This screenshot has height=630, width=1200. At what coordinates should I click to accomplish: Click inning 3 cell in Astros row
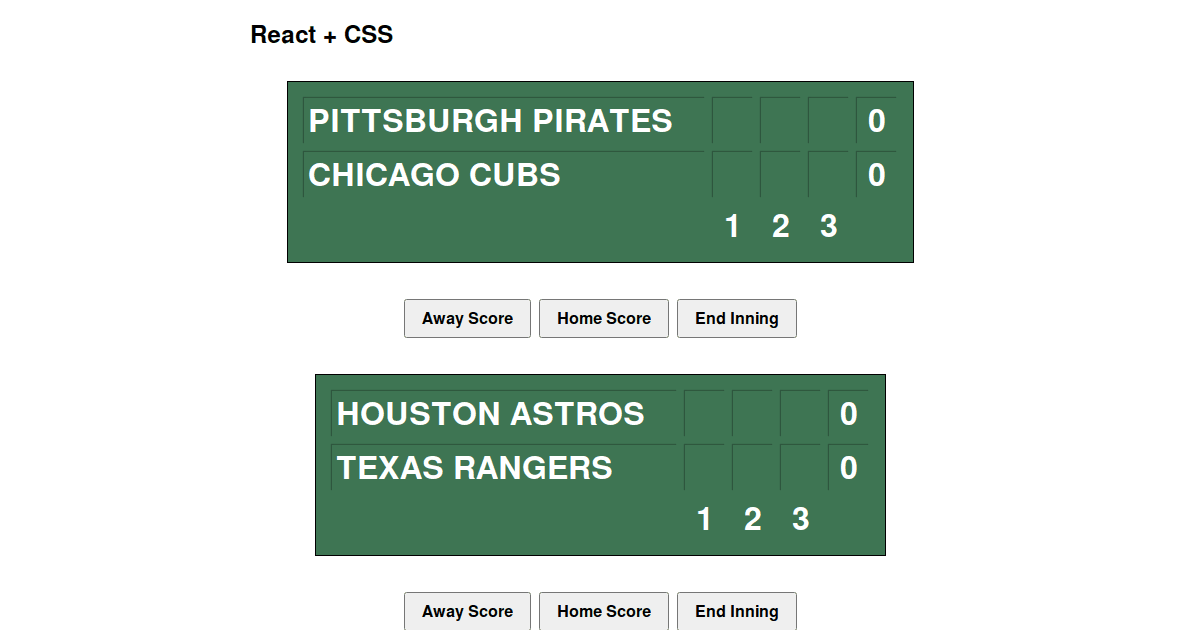point(800,414)
